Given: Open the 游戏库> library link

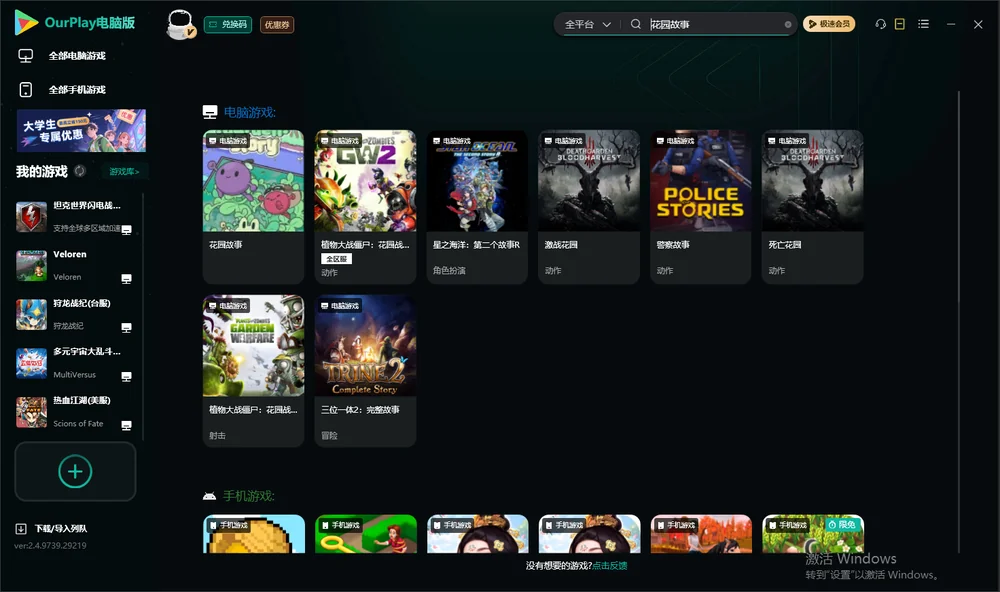Looking at the screenshot, I should click(x=124, y=171).
